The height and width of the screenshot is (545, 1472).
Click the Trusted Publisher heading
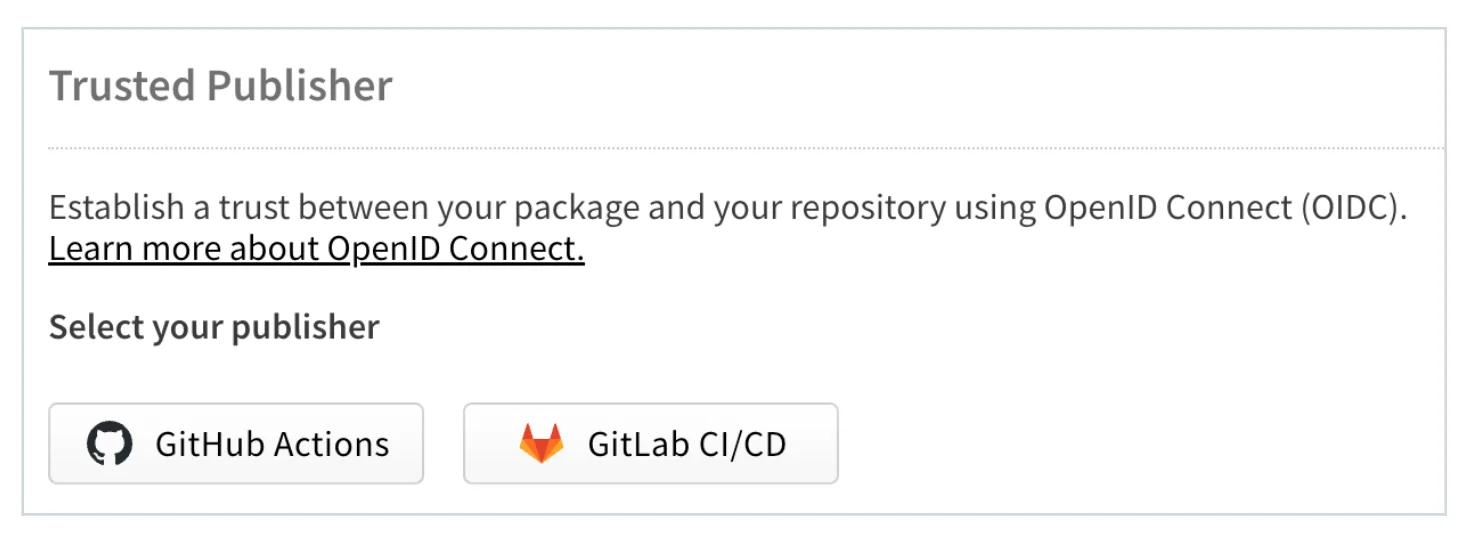[221, 86]
